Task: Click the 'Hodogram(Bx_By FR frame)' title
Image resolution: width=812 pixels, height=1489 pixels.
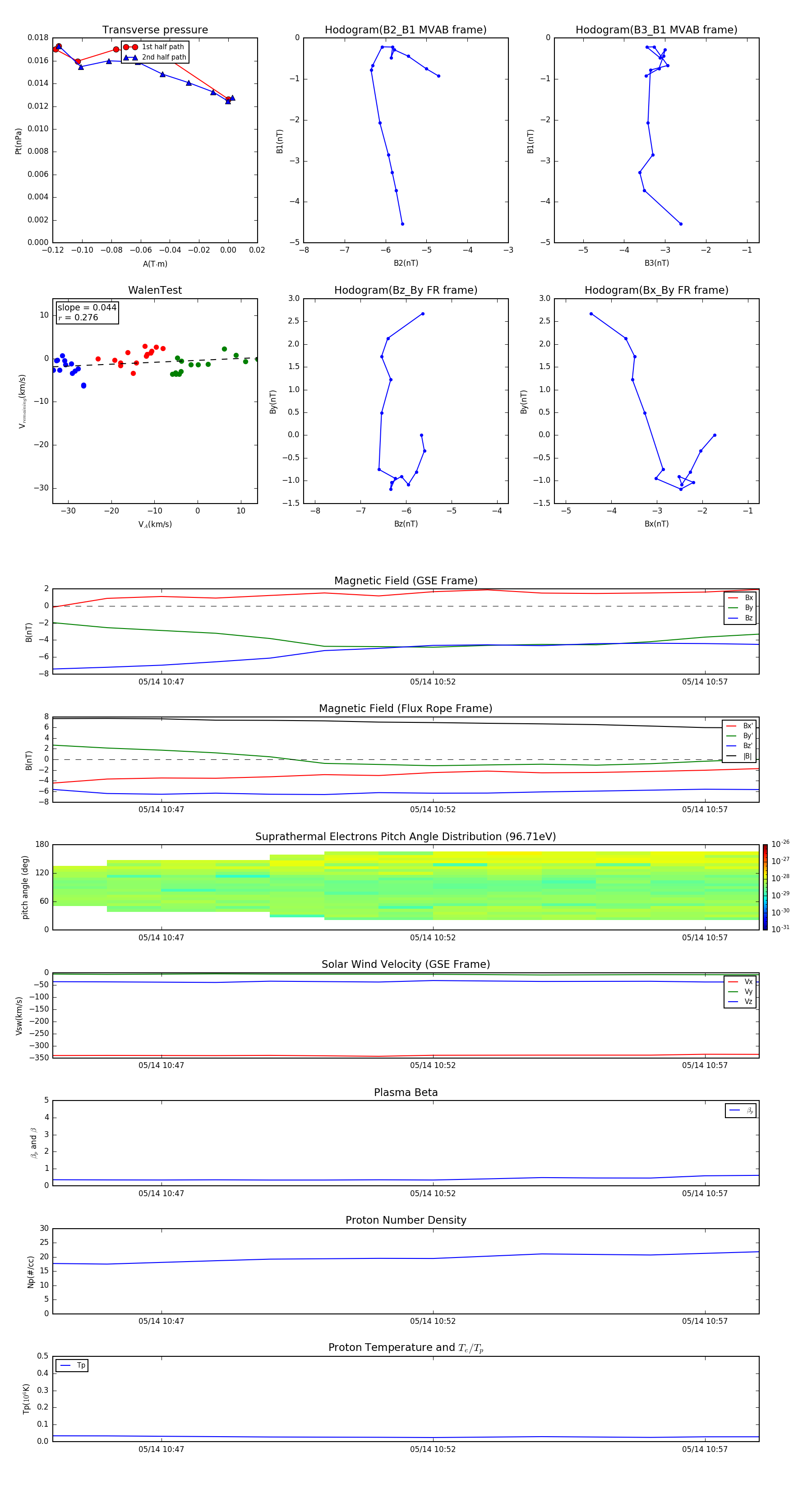Action: (656, 290)
